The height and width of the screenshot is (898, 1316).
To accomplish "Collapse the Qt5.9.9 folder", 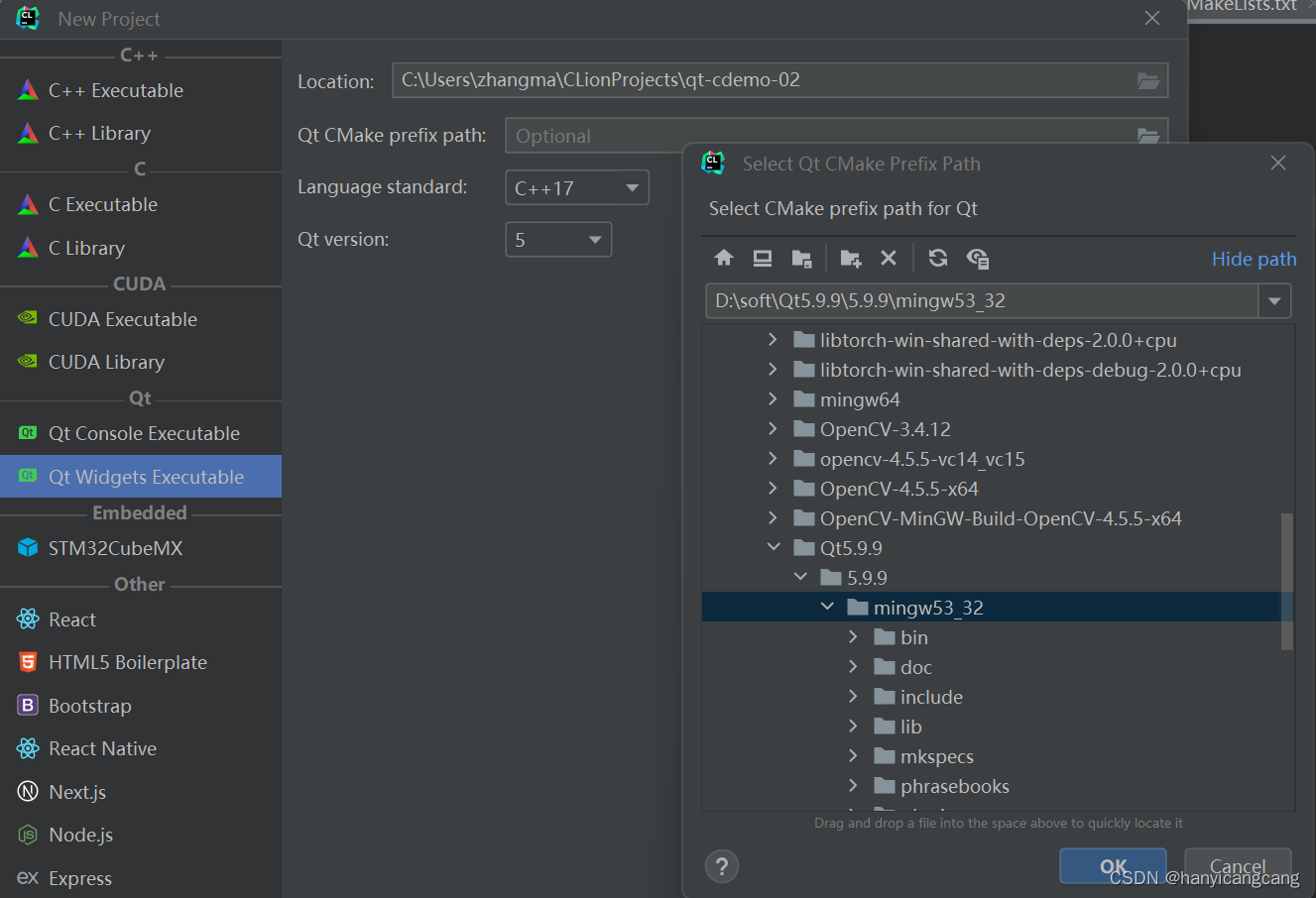I will [x=775, y=547].
